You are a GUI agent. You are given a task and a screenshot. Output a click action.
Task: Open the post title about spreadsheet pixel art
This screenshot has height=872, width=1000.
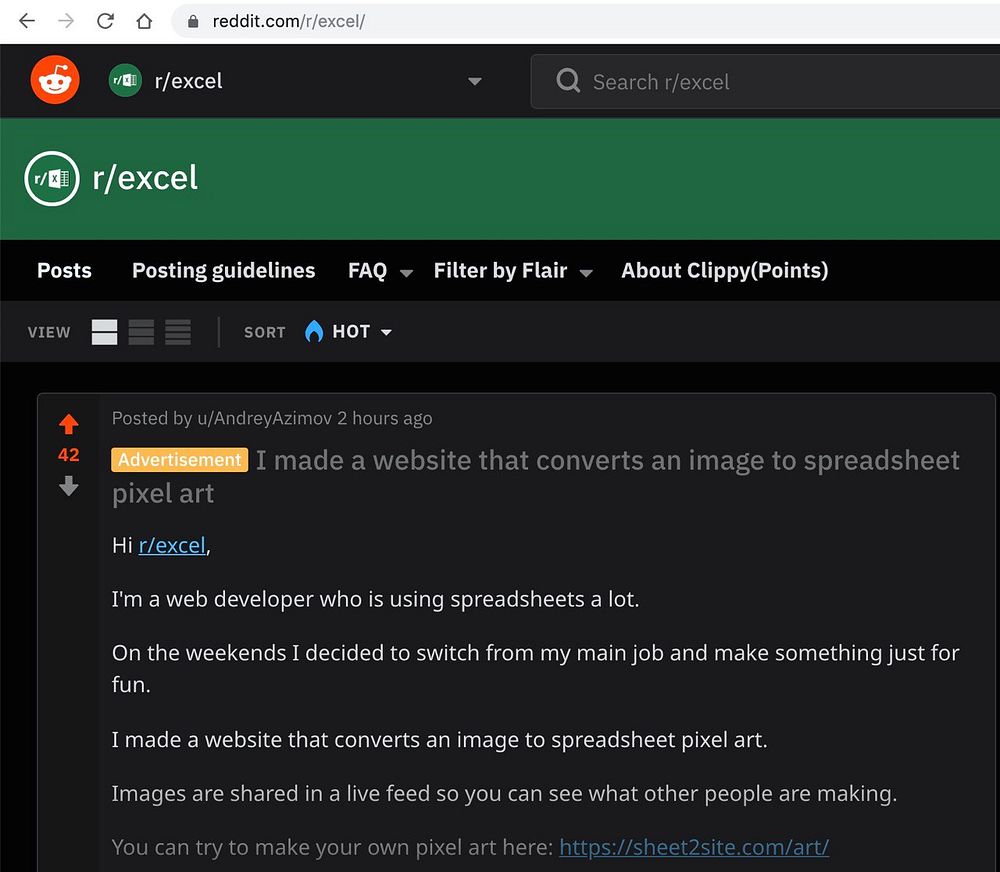click(x=536, y=477)
